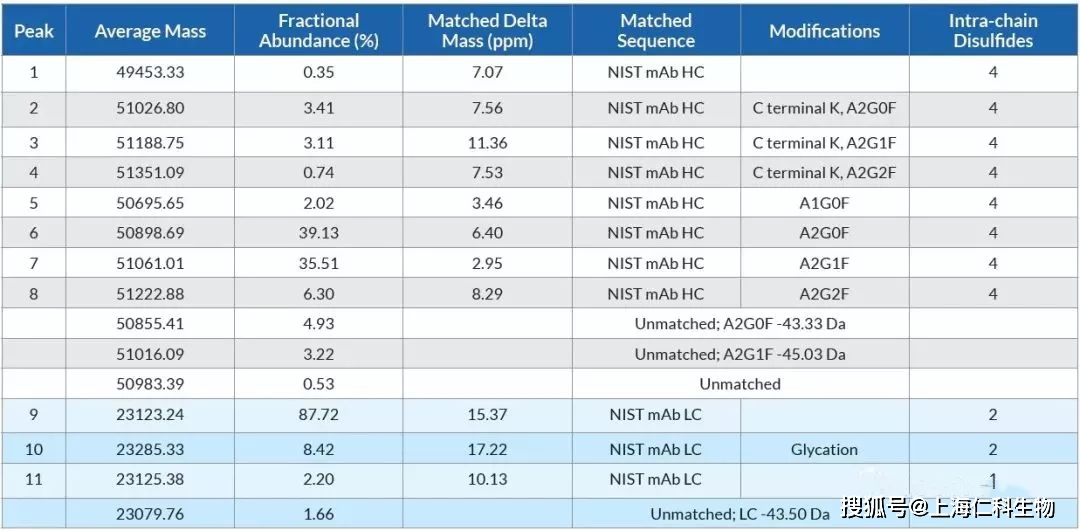Select the Average Mass column header
Image resolution: width=1080 pixels, height=531 pixels.
(x=150, y=31)
